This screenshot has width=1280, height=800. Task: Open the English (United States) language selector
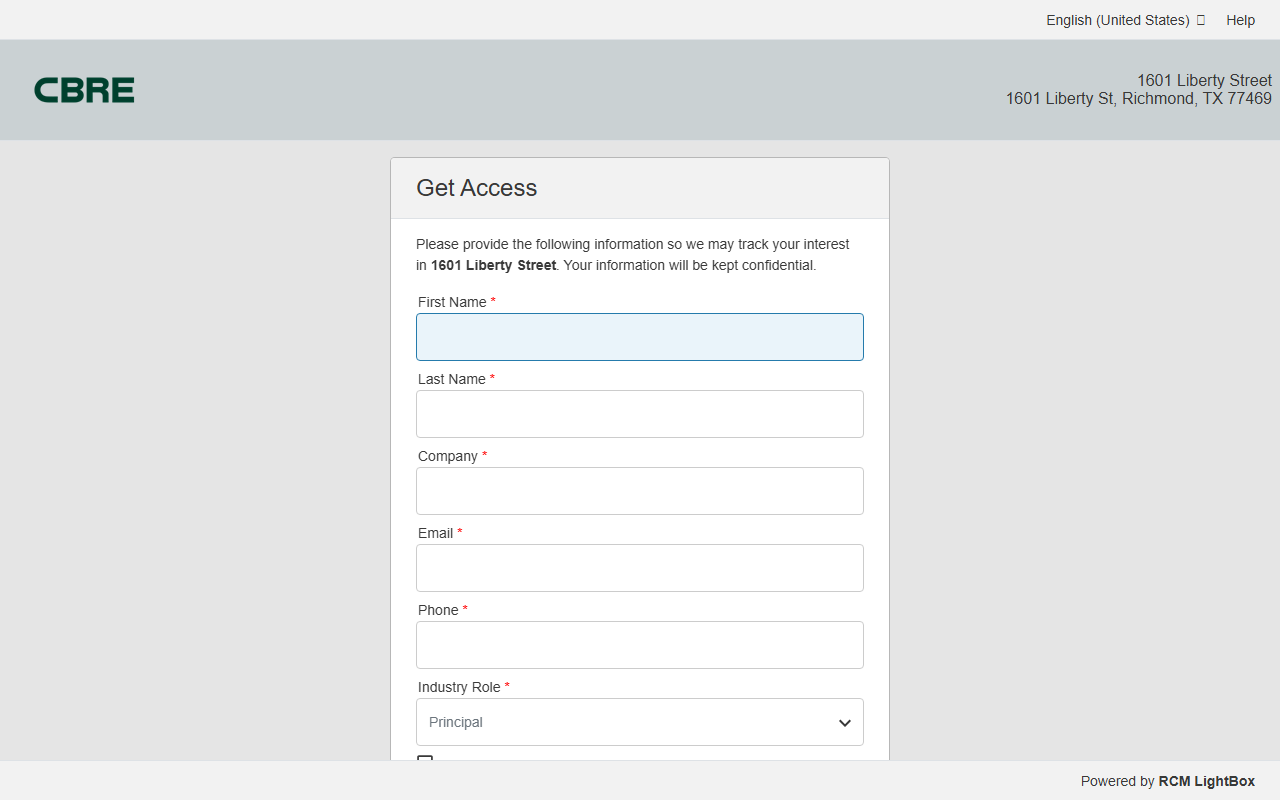tap(1125, 20)
